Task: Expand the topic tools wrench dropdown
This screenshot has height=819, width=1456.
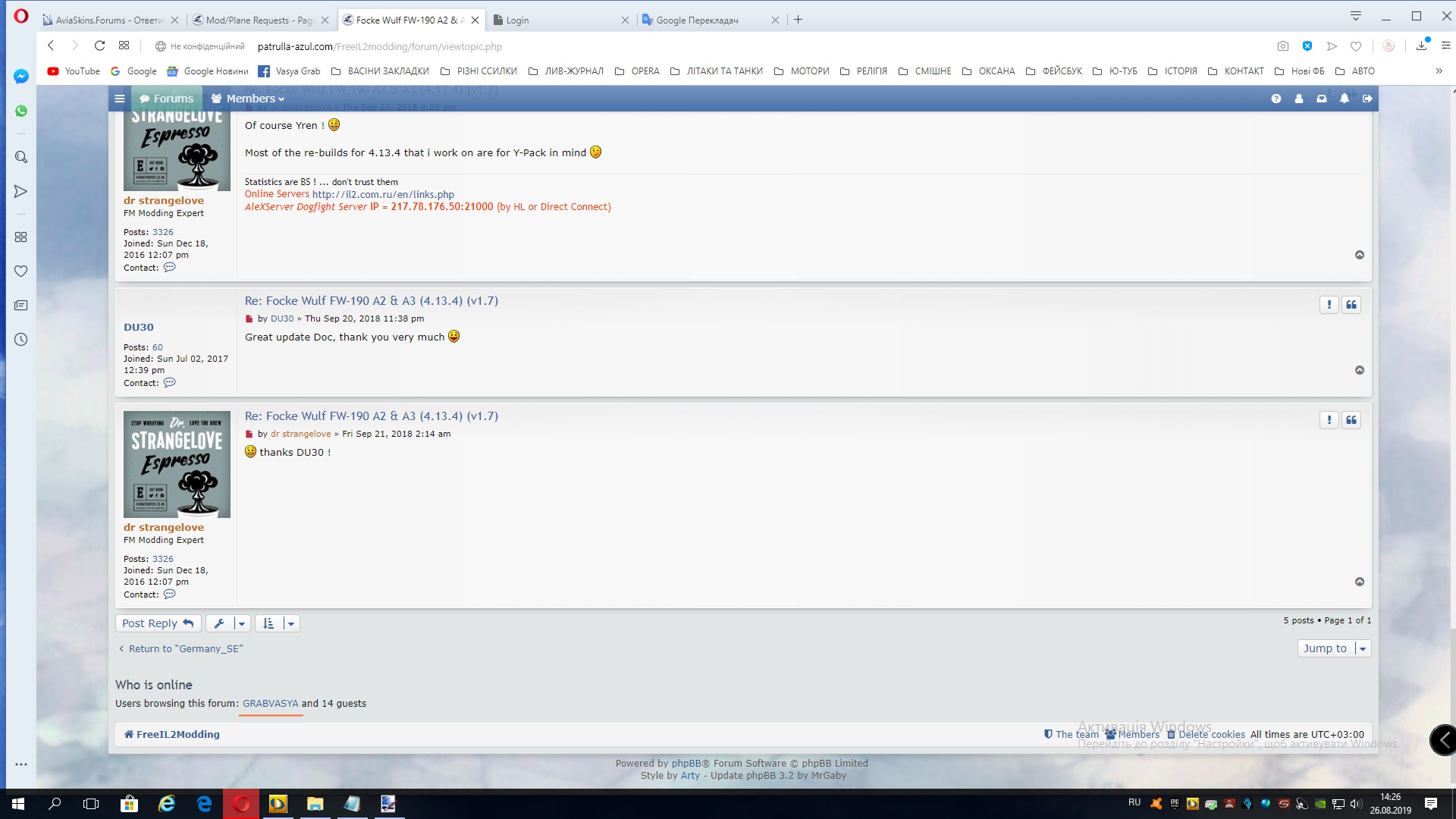Action: tap(227, 623)
